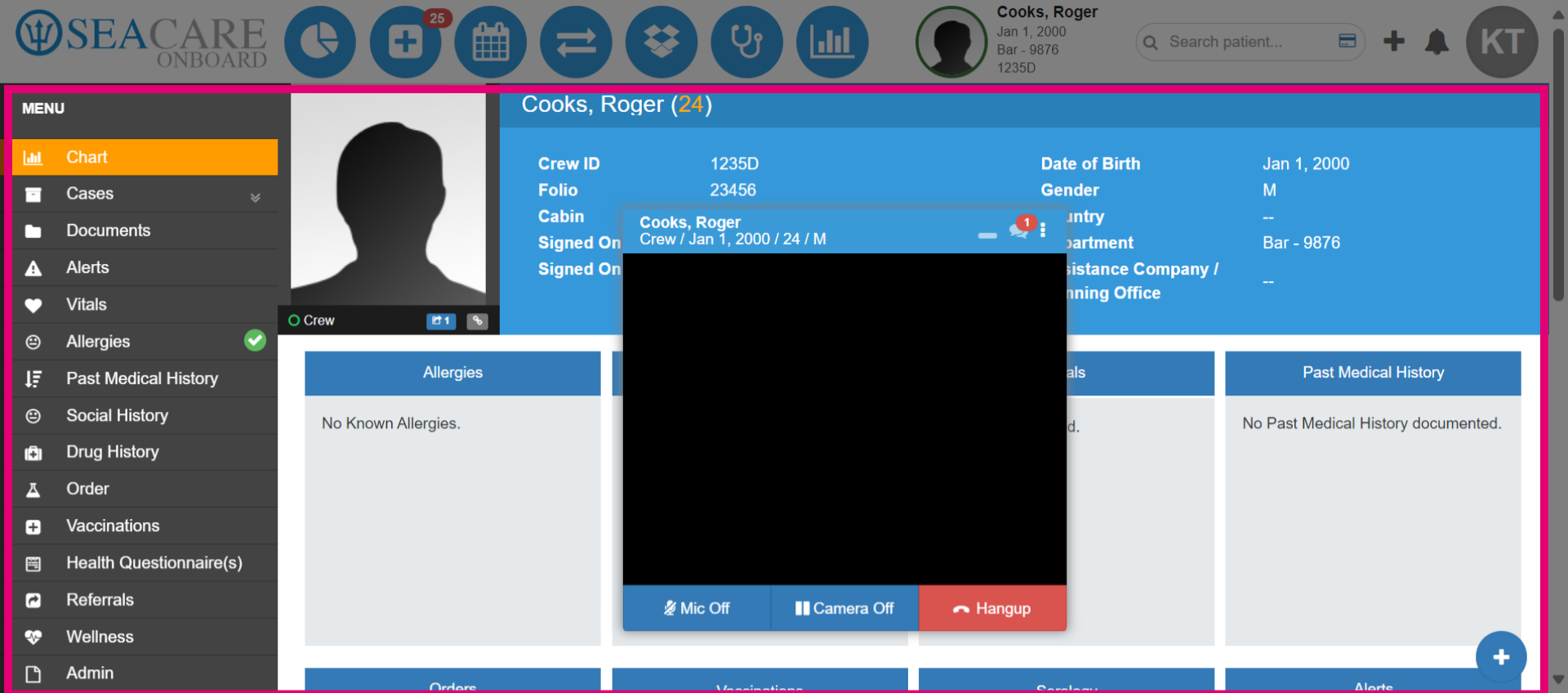1568x693 pixels.
Task: Open Referrals in the left menu
Action: 145,600
